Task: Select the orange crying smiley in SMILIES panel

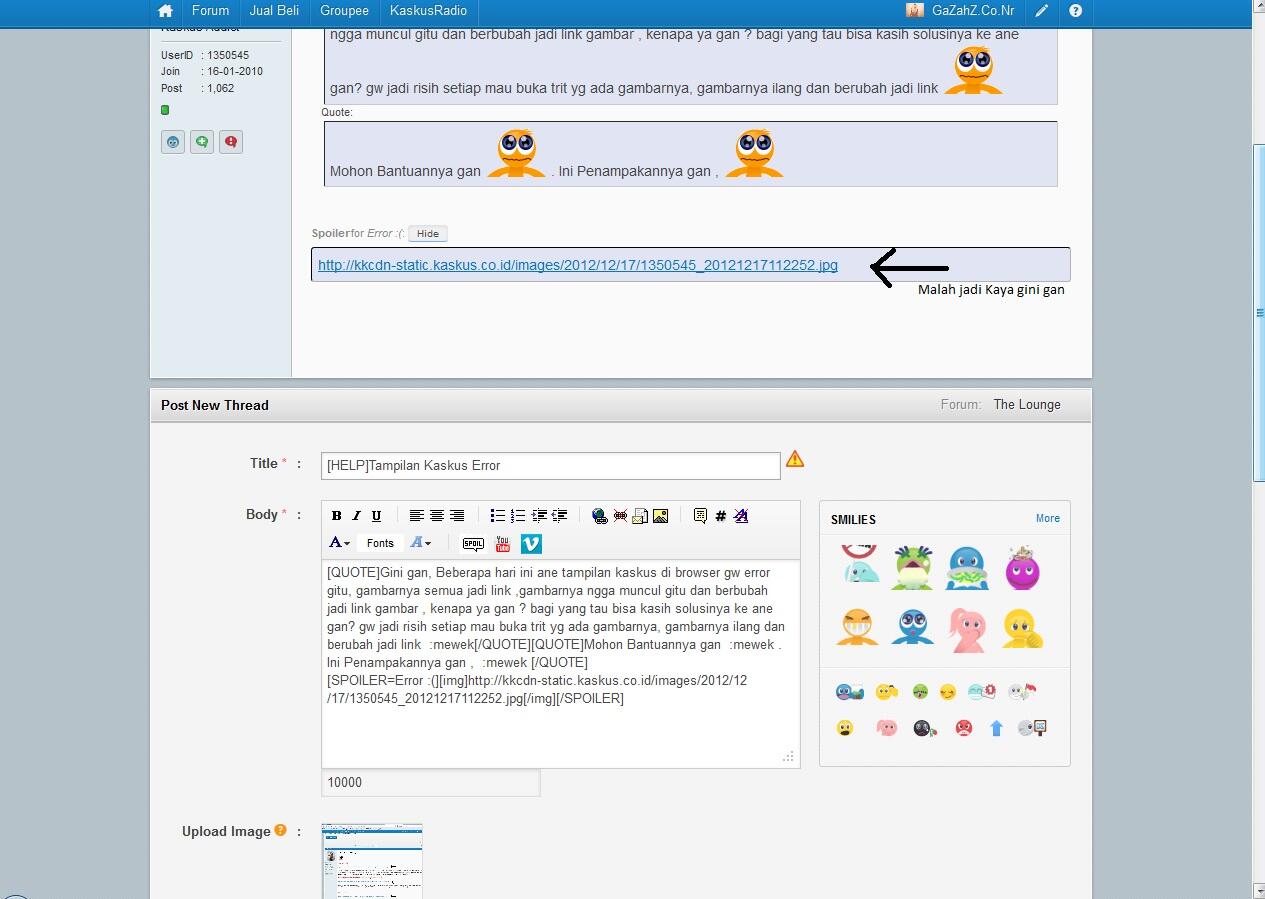Action: 857,627
